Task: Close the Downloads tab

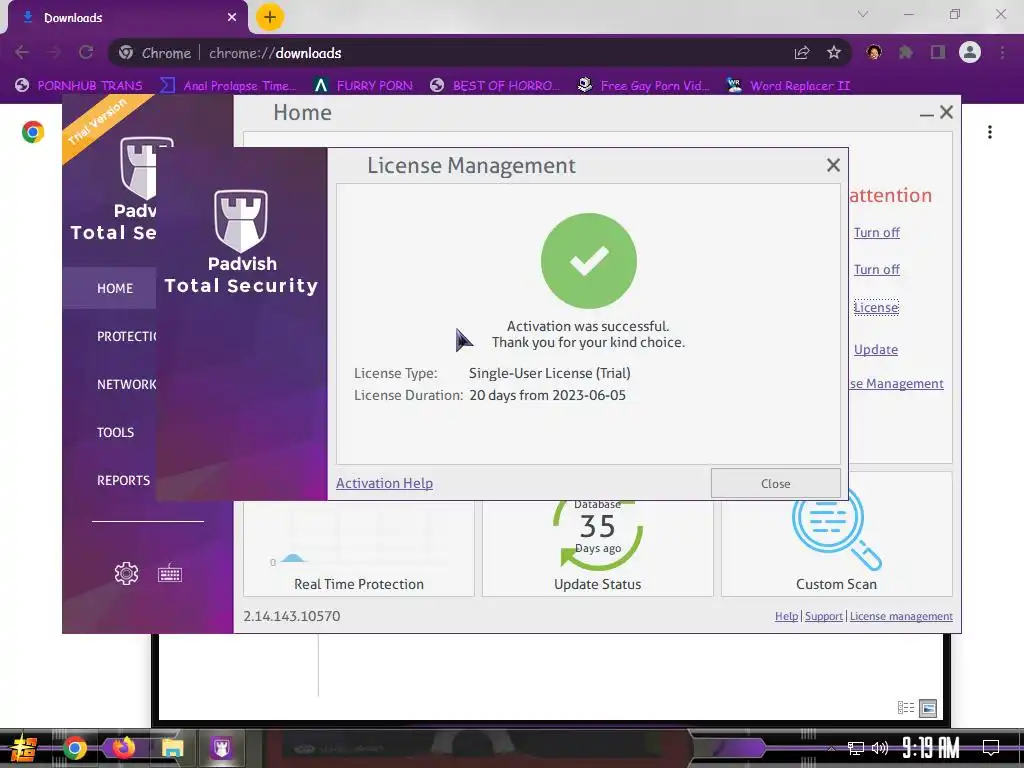Action: click(232, 18)
